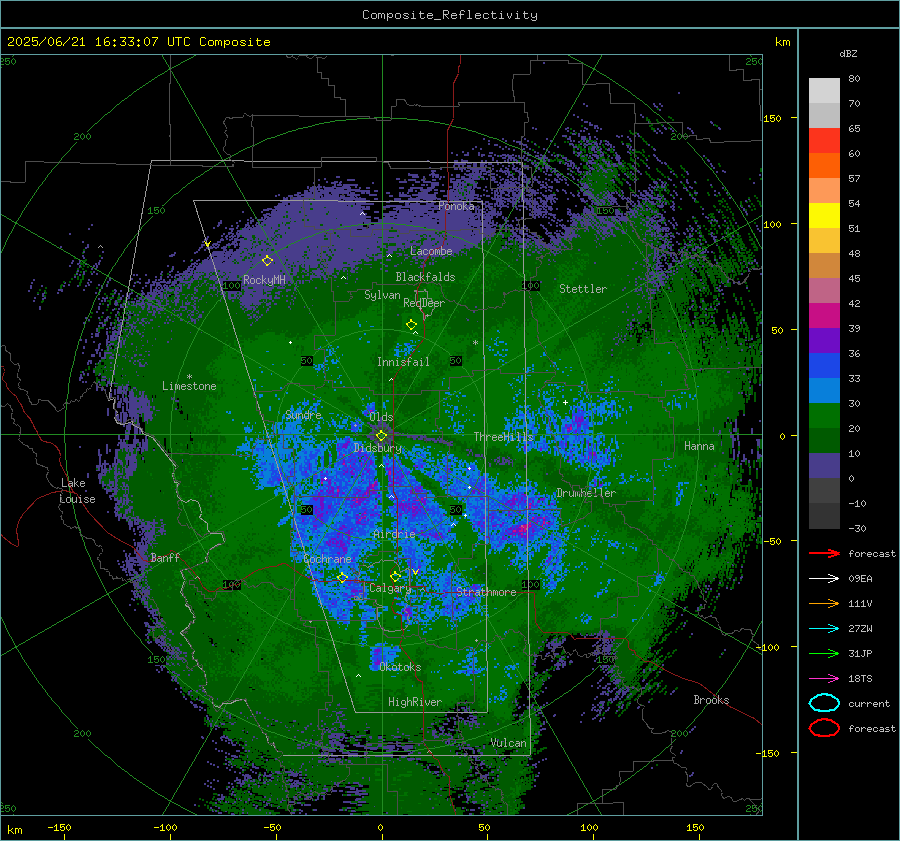This screenshot has width=900, height=841.
Task: Click the red forecast arrow in legend
Action: 824,553
